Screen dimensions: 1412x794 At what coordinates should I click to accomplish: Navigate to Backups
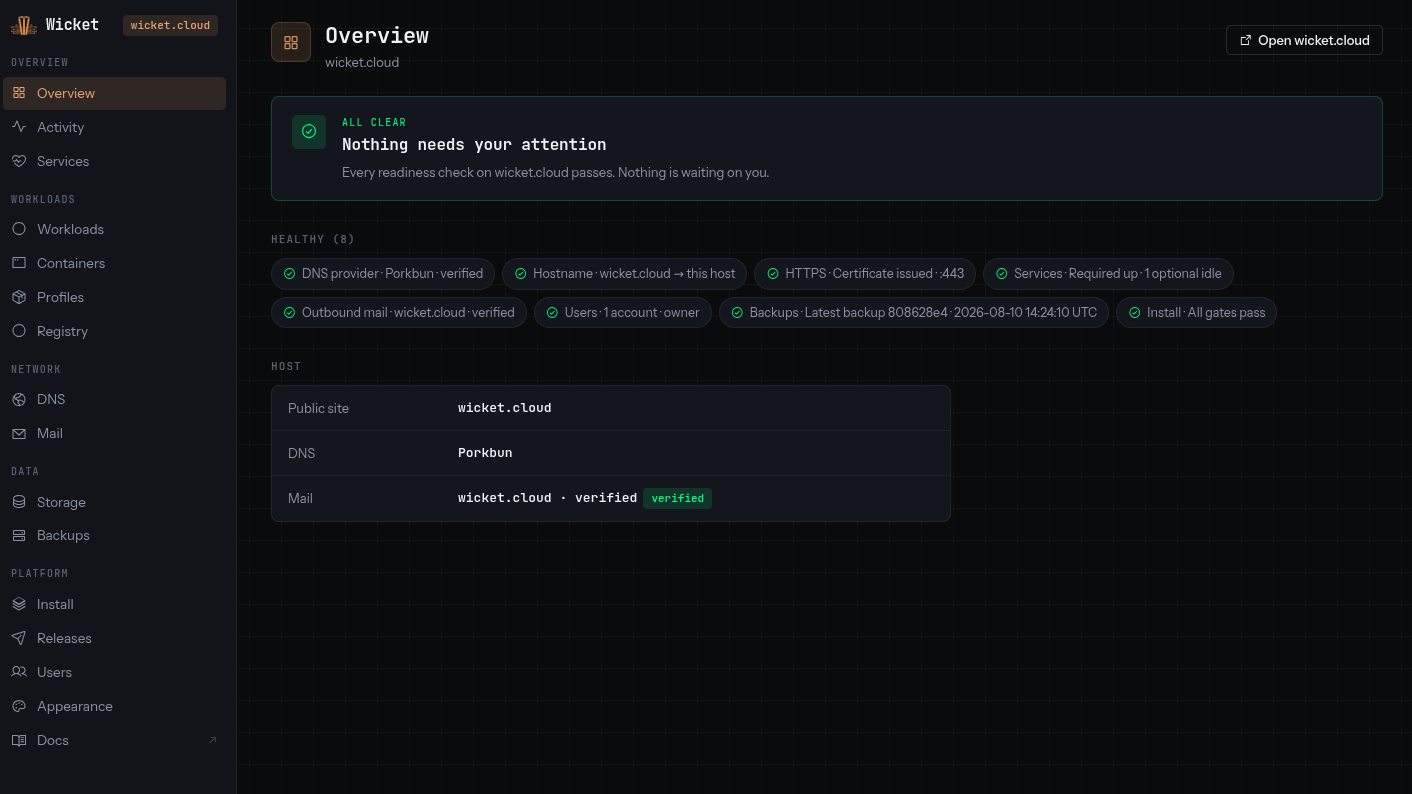[114, 535]
